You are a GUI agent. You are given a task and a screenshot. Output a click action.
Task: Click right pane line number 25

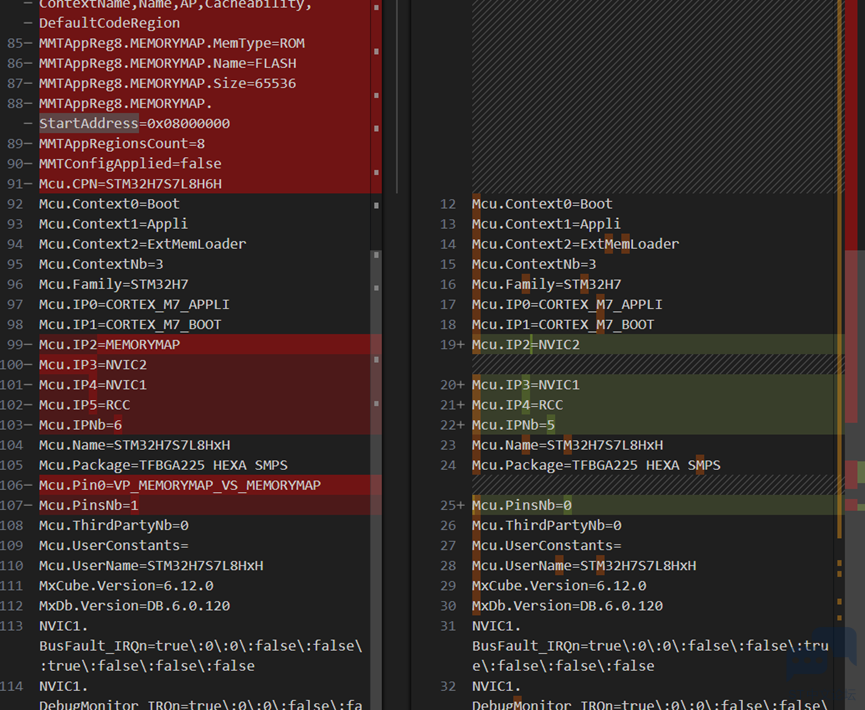[448, 505]
